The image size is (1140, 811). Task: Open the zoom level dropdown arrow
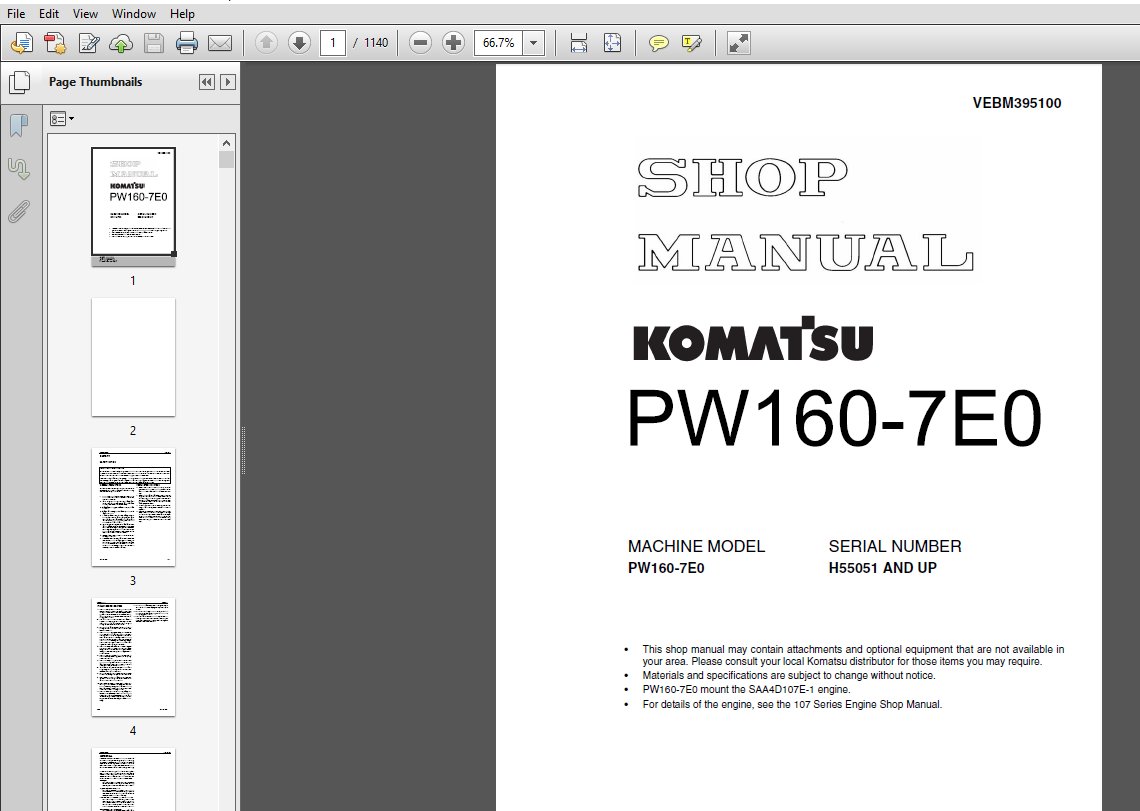[x=534, y=43]
